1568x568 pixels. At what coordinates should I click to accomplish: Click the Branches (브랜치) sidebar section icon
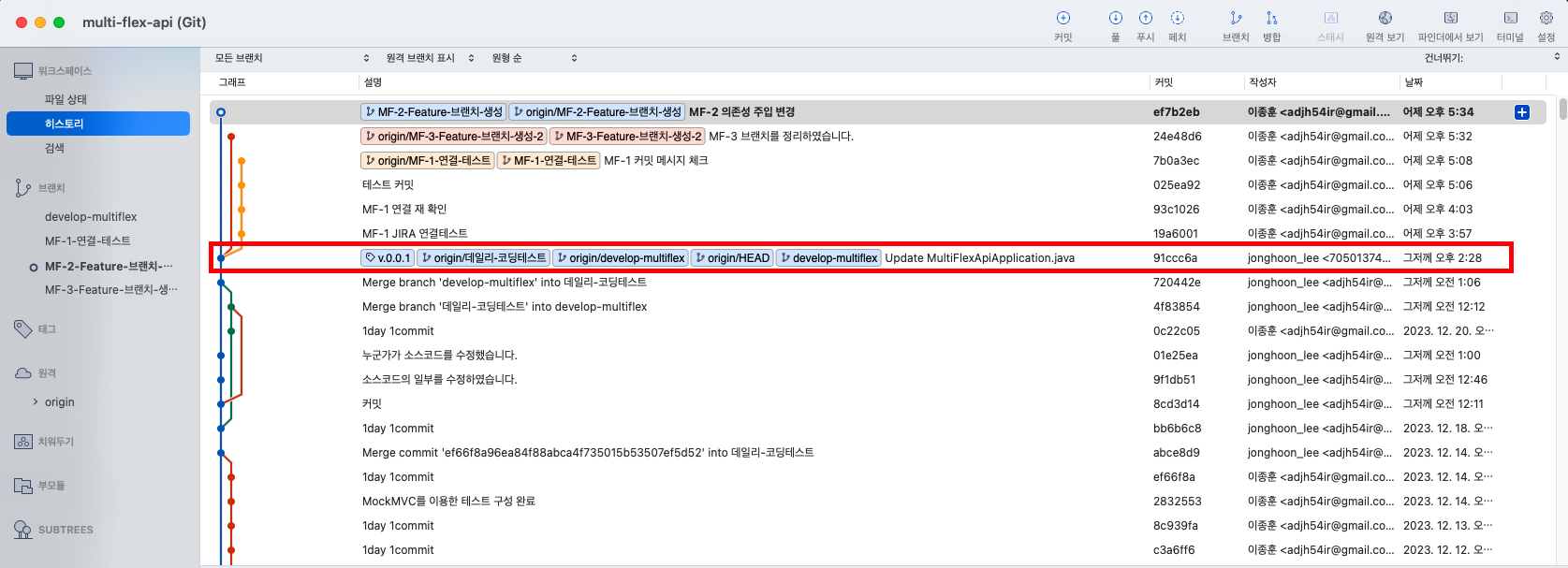tap(23, 188)
